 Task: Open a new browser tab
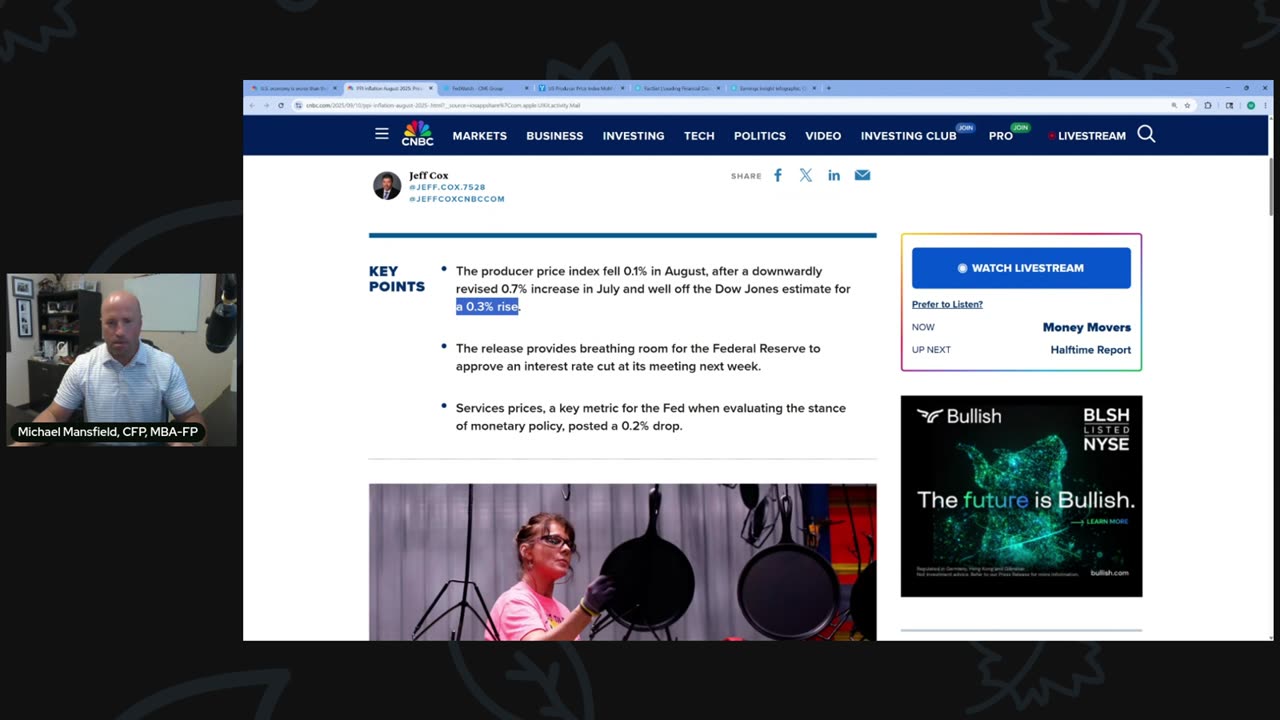point(828,88)
